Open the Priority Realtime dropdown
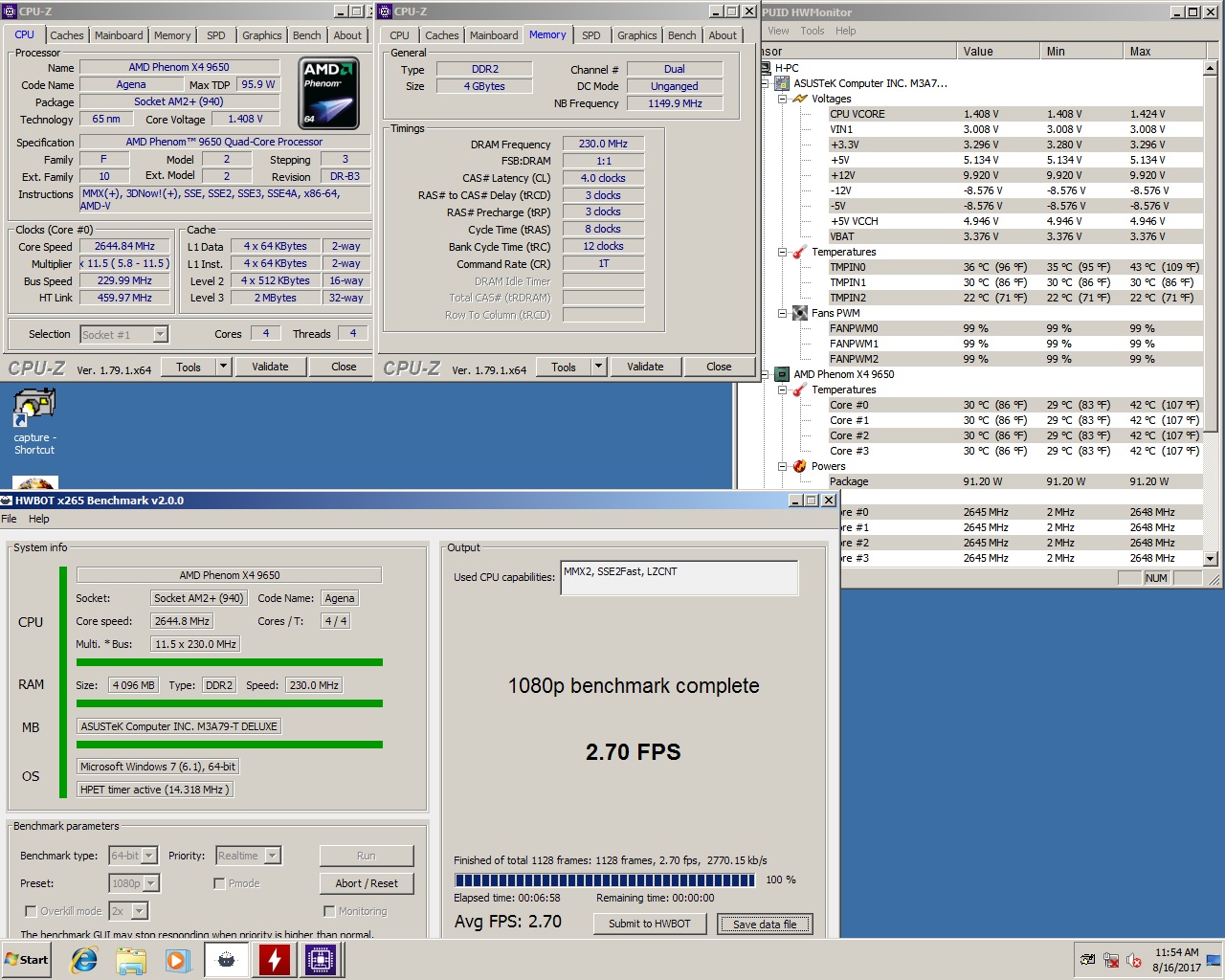The height and width of the screenshot is (980, 1225). (x=273, y=856)
